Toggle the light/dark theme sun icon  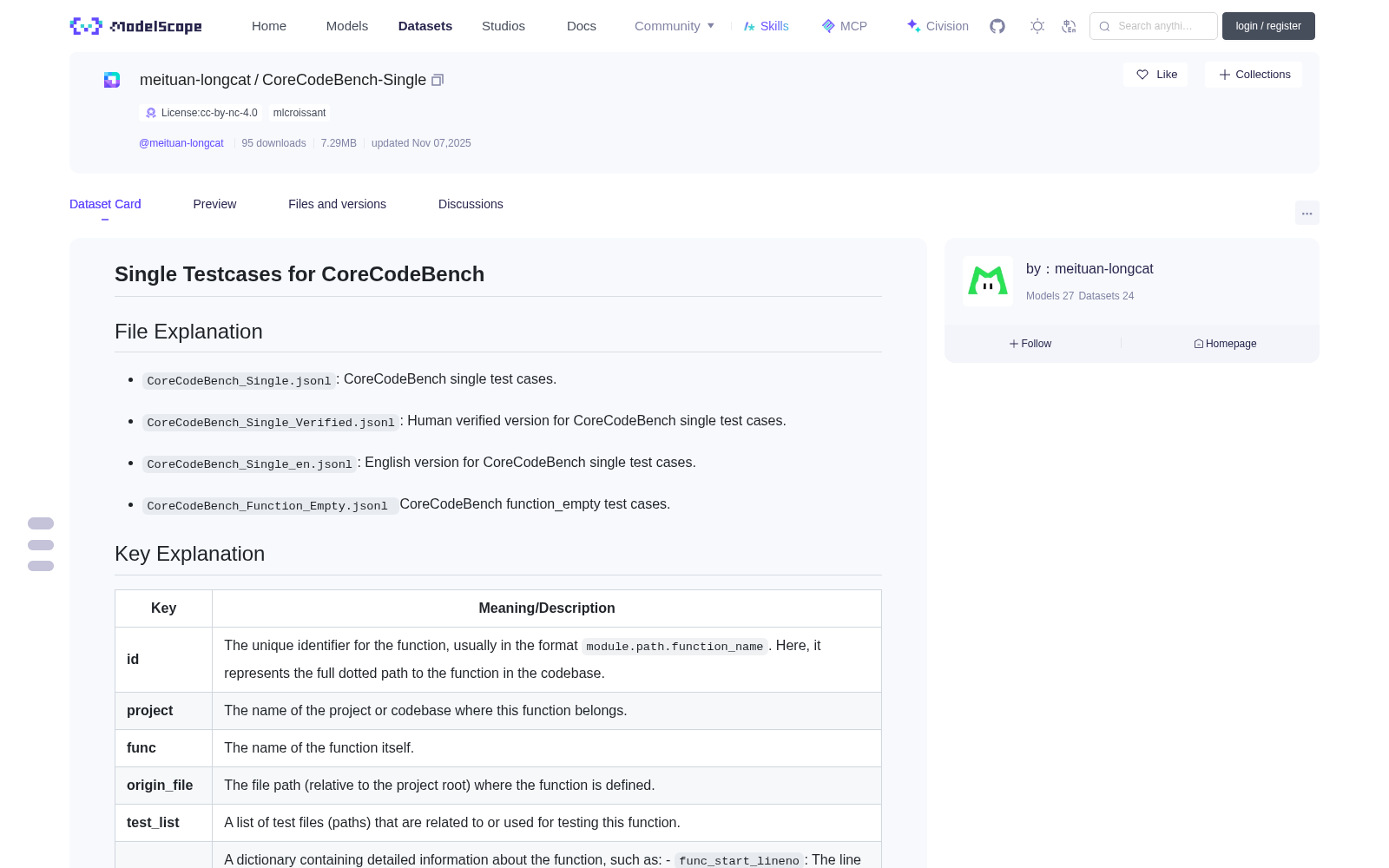click(1037, 26)
